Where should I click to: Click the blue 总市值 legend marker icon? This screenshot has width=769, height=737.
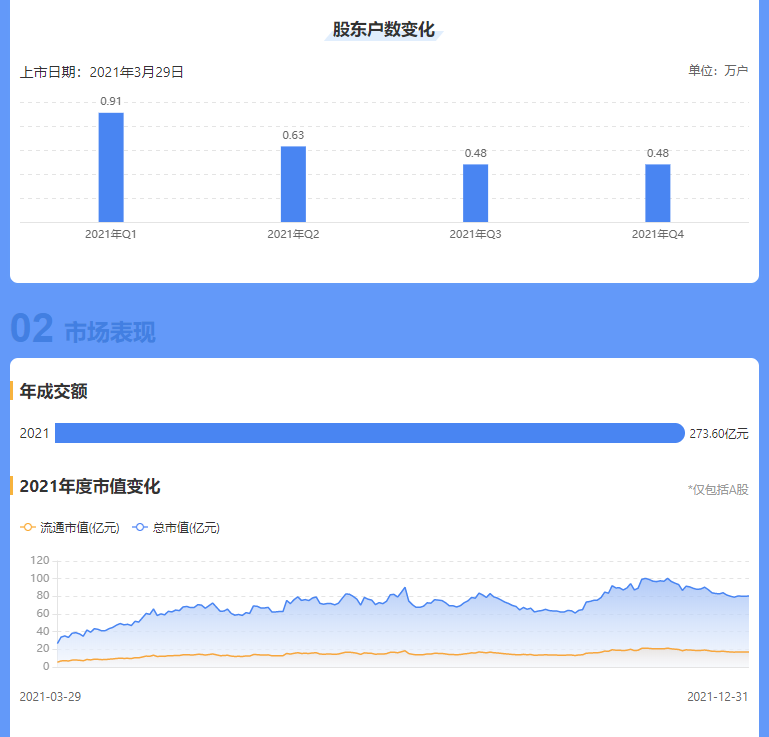click(x=140, y=528)
